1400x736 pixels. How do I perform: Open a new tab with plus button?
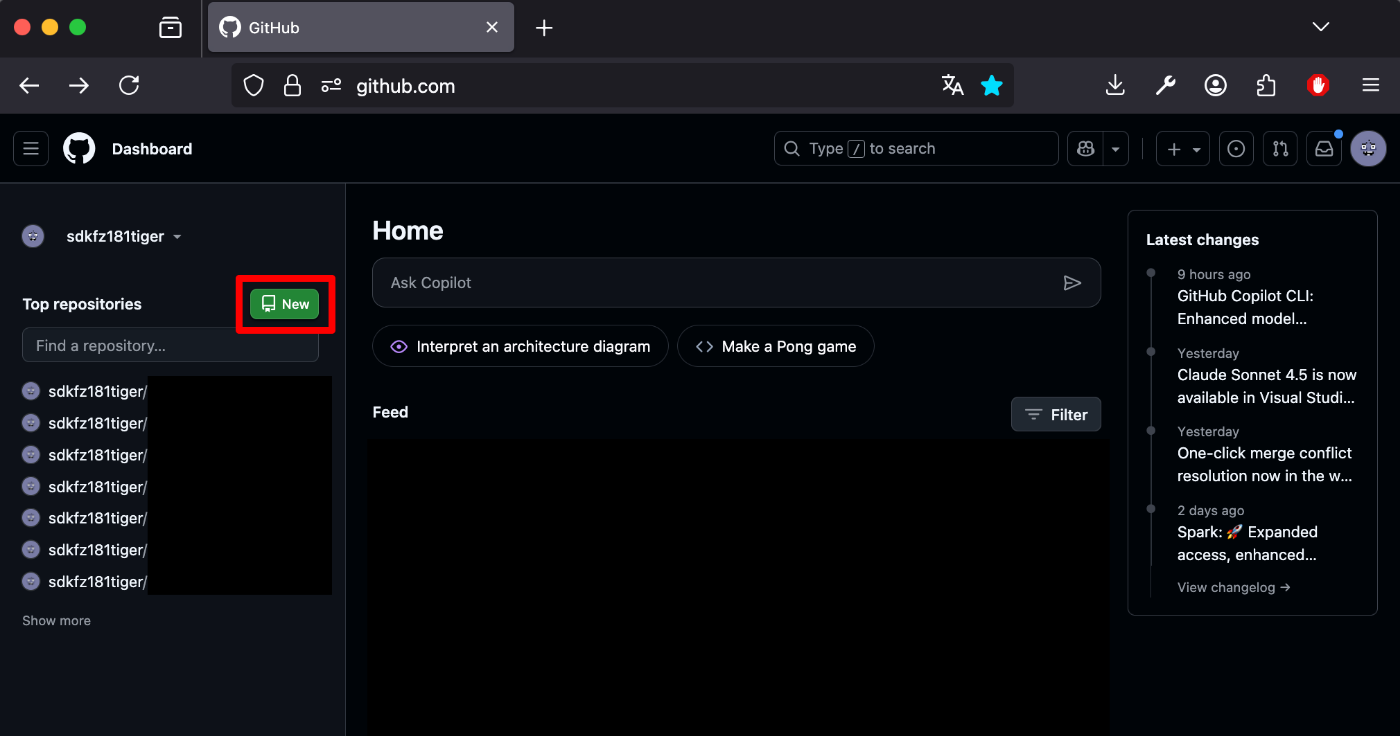544,28
